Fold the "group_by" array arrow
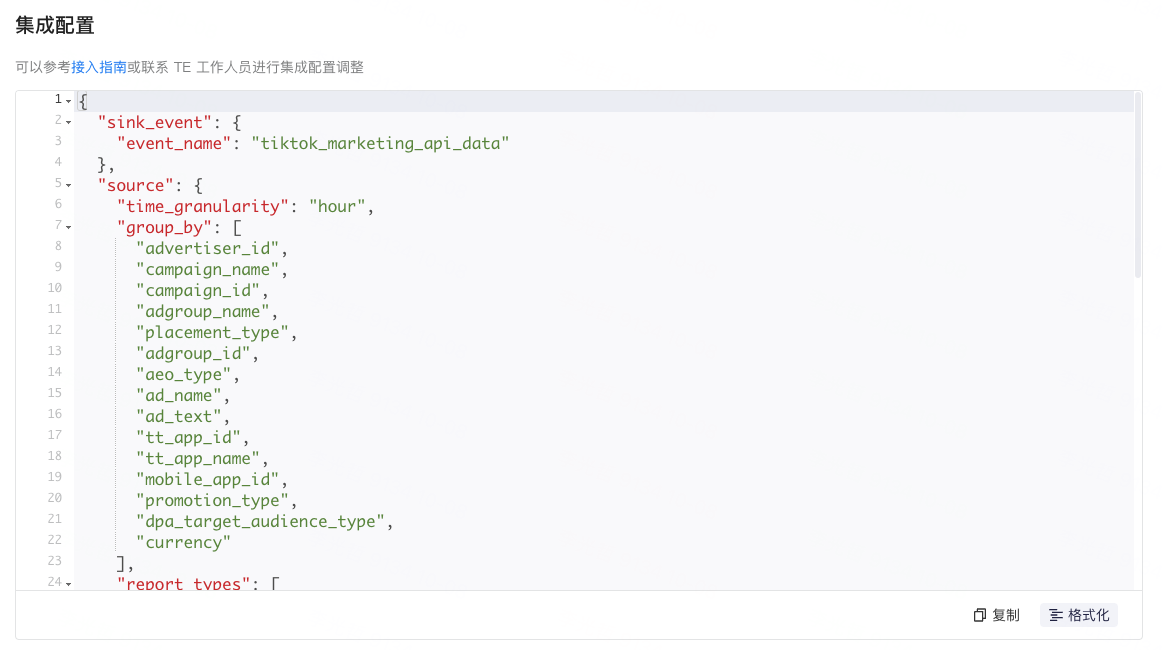Viewport: 1163px width, 650px height. (x=68, y=227)
